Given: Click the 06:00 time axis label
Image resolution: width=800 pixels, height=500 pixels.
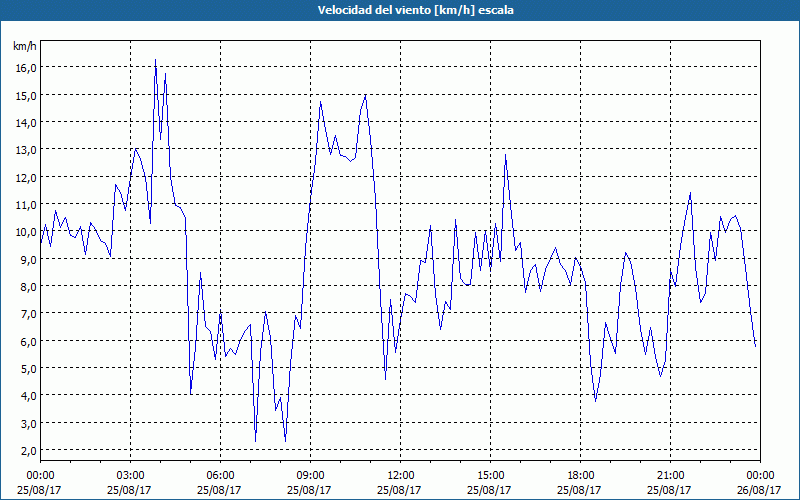Looking at the screenshot, I should coord(220,476).
